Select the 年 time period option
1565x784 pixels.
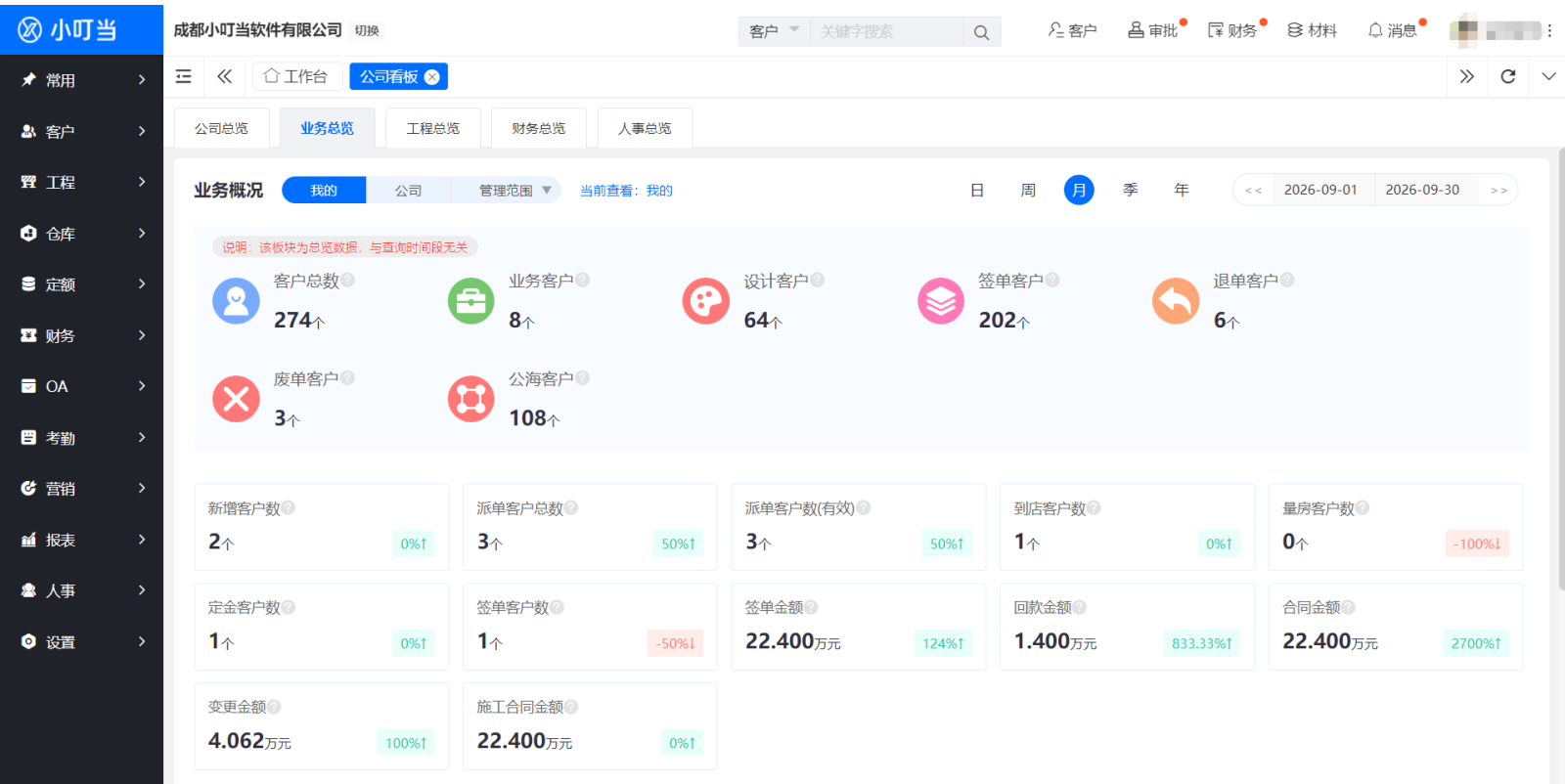pos(1182,190)
